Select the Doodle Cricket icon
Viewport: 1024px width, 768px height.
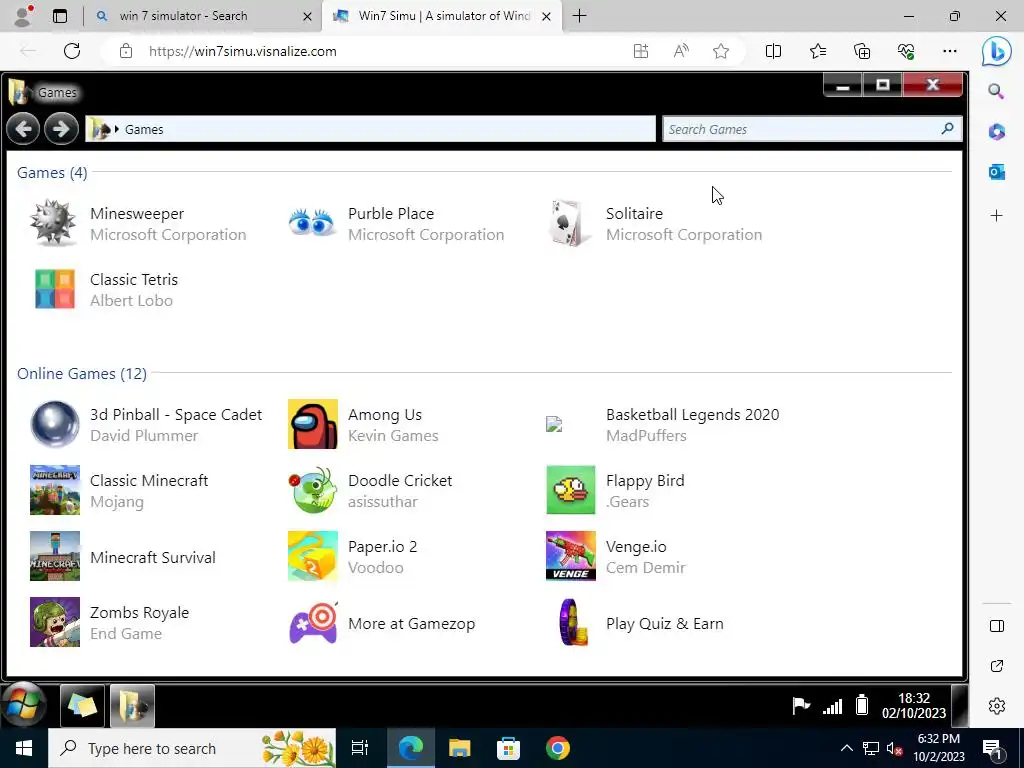tap(313, 490)
